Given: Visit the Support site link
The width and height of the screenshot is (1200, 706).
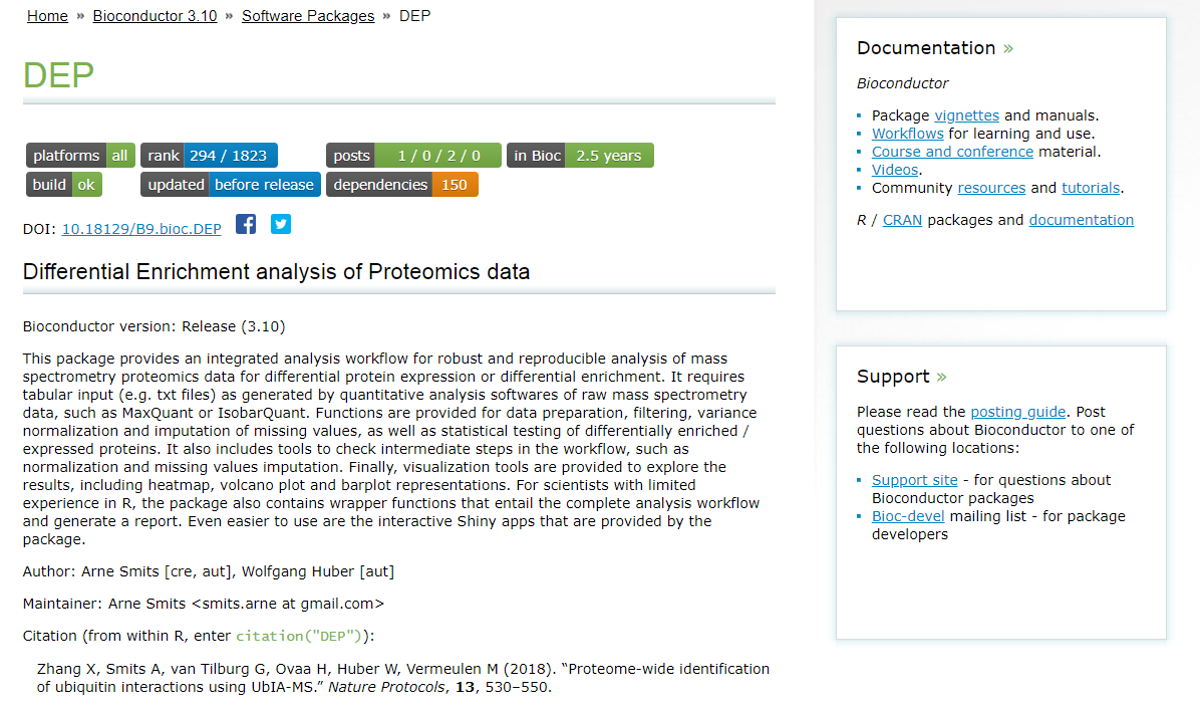Looking at the screenshot, I should click(x=915, y=480).
